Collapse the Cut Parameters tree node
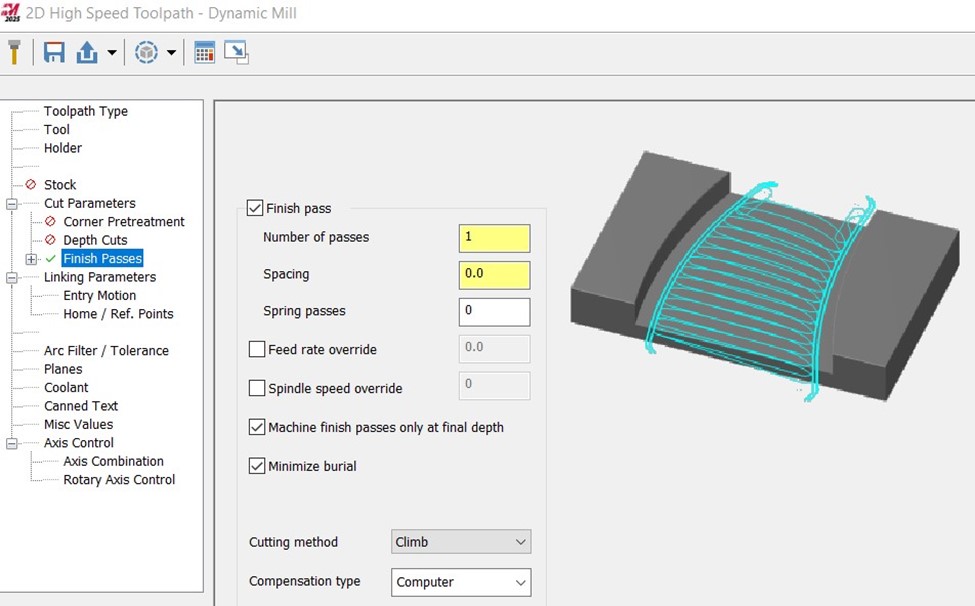The height and width of the screenshot is (606, 975). coord(12,204)
